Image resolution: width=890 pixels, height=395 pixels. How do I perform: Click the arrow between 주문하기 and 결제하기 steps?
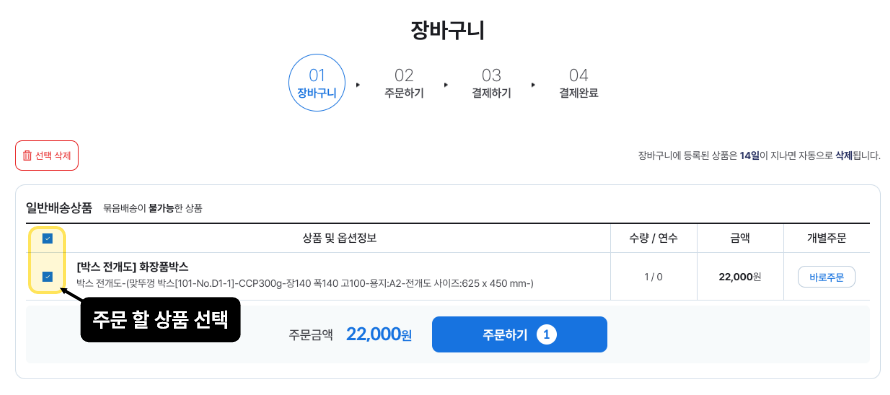tap(446, 85)
